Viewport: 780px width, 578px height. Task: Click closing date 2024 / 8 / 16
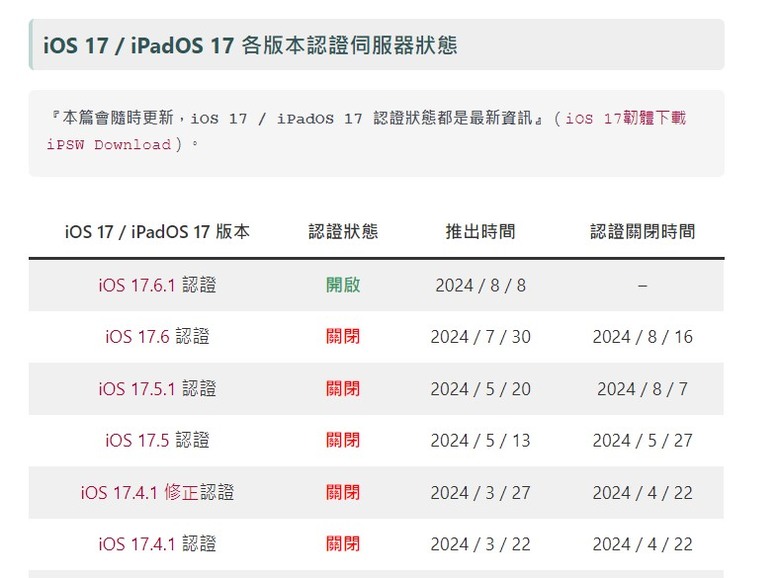point(643,337)
